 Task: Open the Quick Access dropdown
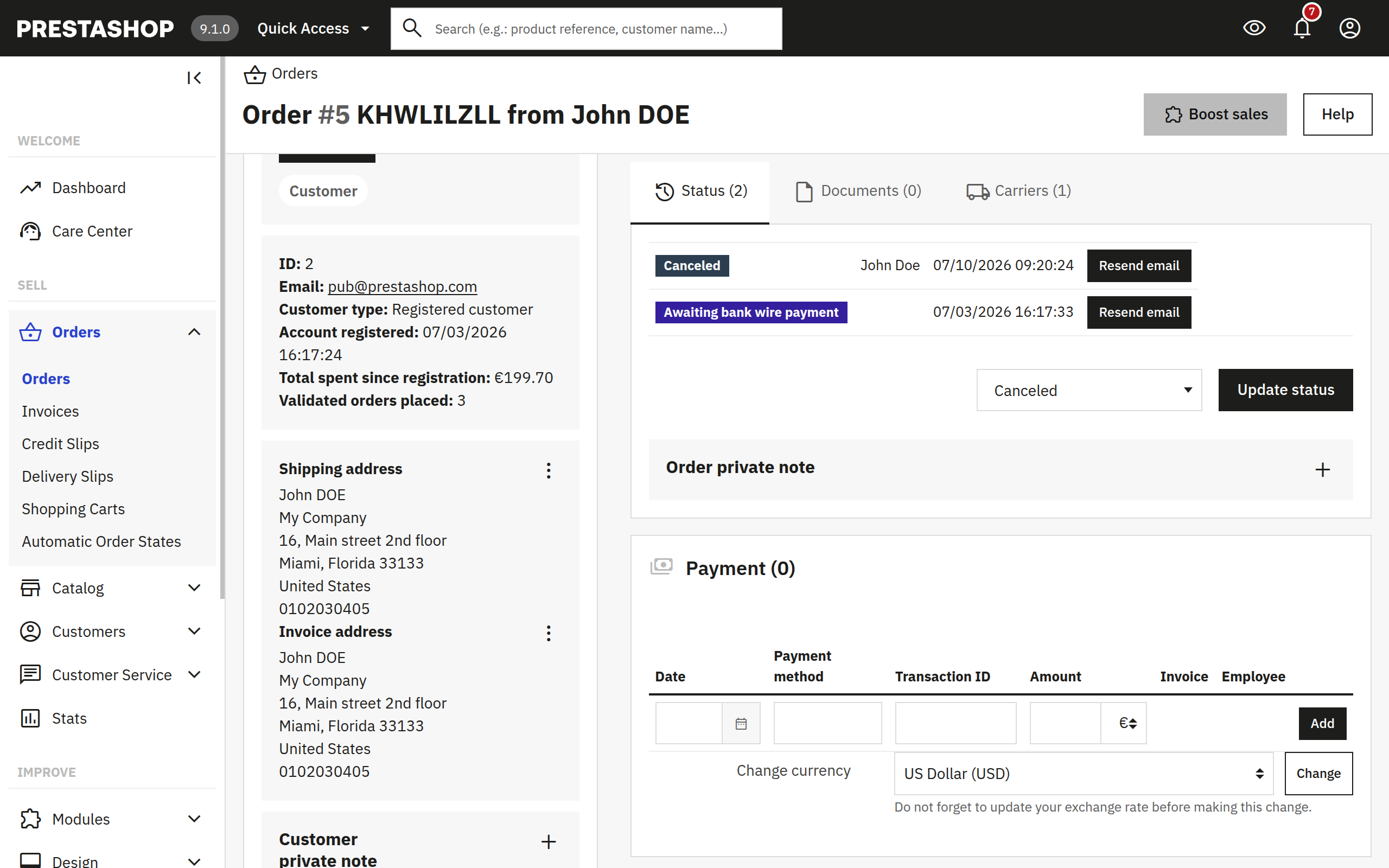[x=313, y=28]
